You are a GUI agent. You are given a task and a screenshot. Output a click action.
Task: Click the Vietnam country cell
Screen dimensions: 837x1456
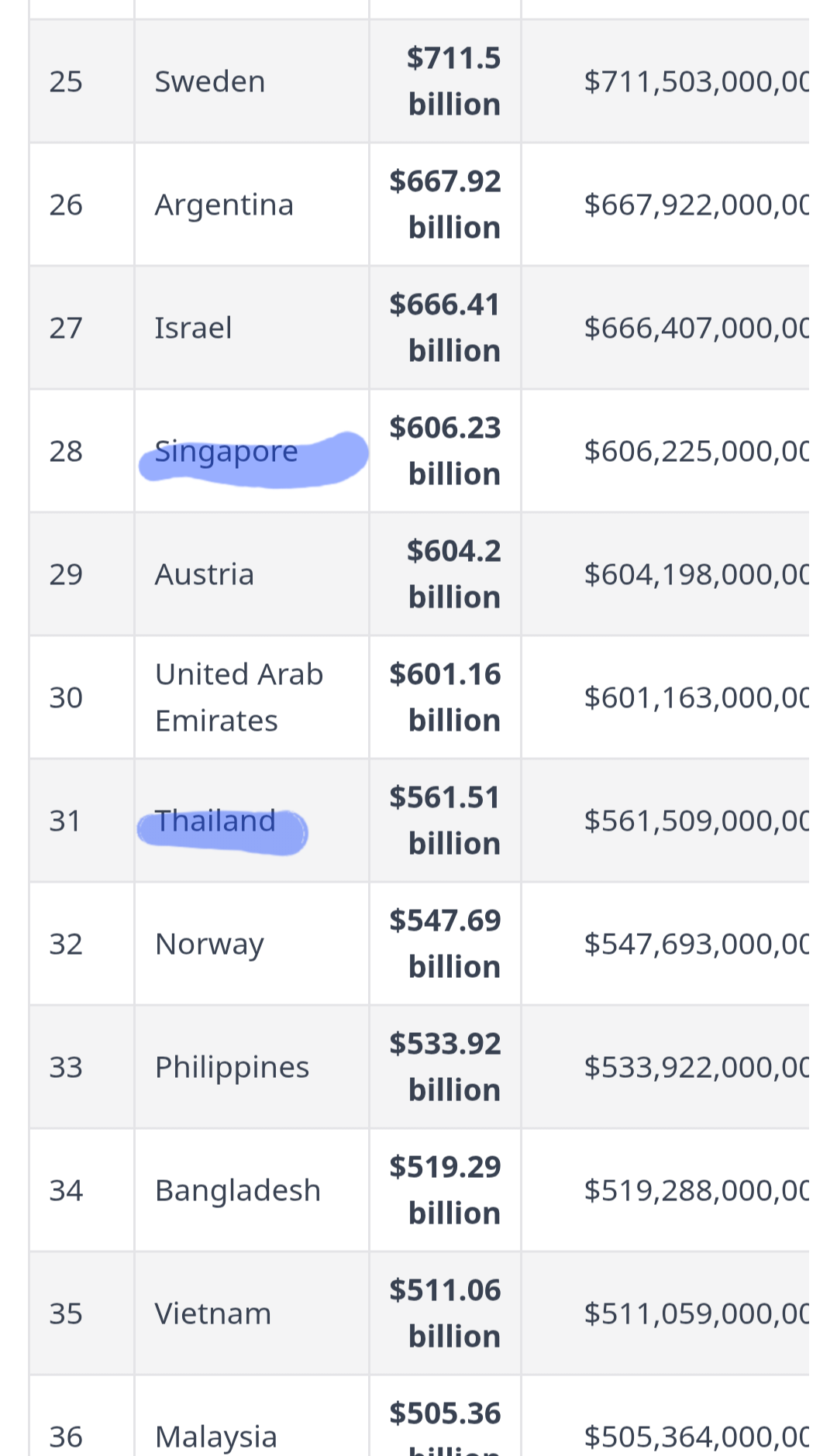[x=251, y=1313]
